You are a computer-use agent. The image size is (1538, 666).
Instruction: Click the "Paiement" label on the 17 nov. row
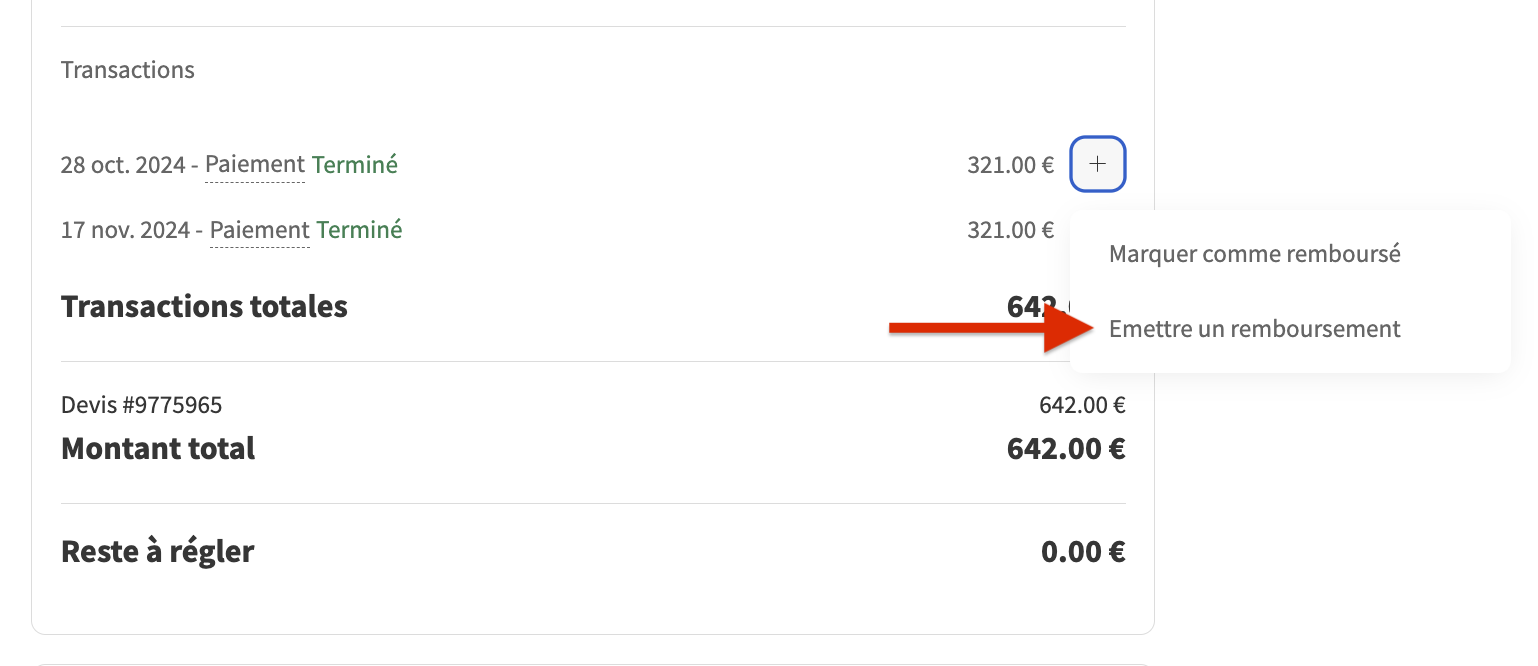(259, 230)
